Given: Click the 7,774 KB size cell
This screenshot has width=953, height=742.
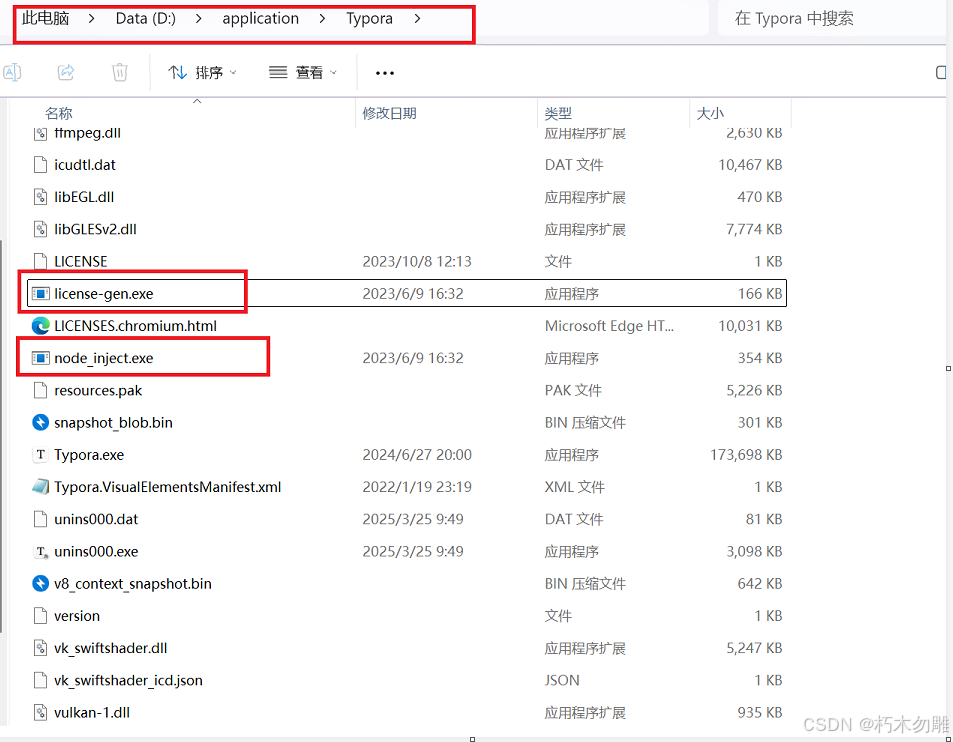Looking at the screenshot, I should click(754, 229).
